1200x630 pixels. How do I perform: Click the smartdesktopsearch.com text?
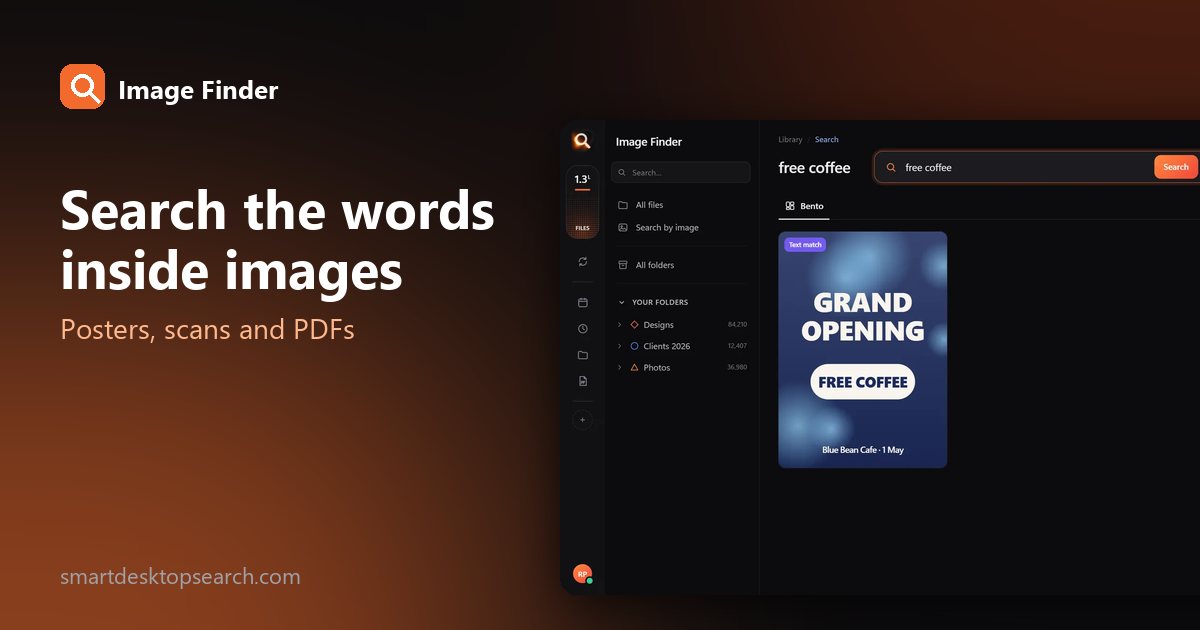tap(180, 577)
